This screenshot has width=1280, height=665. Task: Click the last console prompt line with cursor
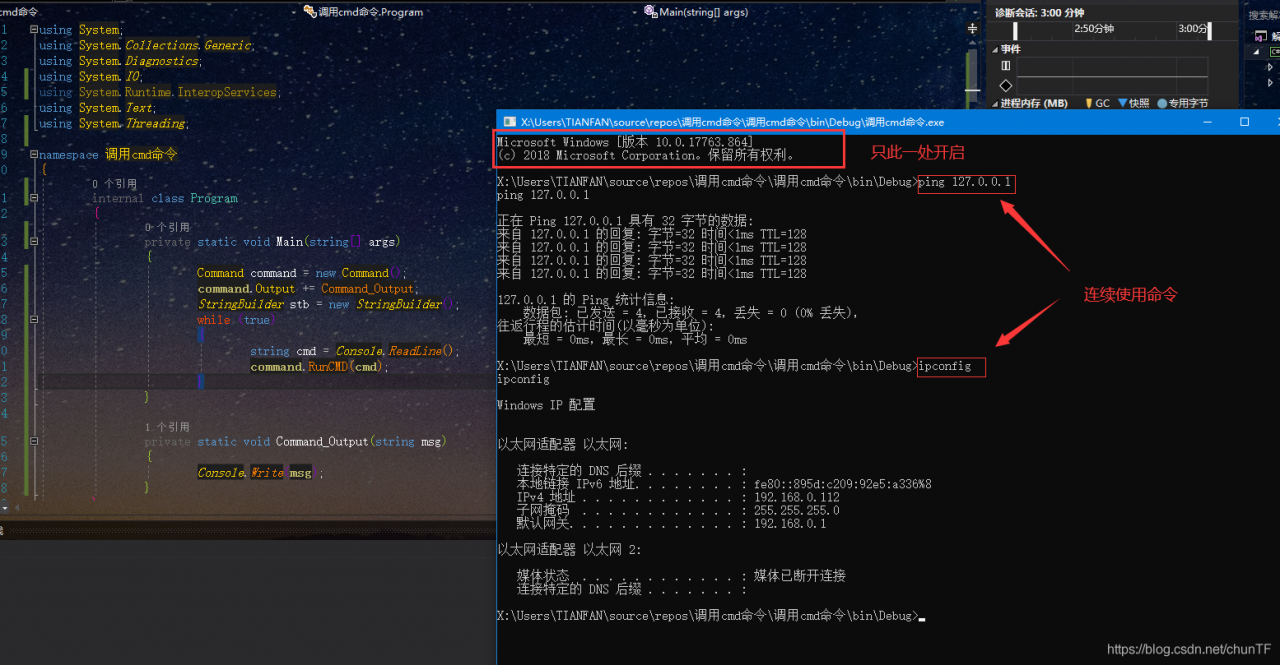tap(711, 616)
